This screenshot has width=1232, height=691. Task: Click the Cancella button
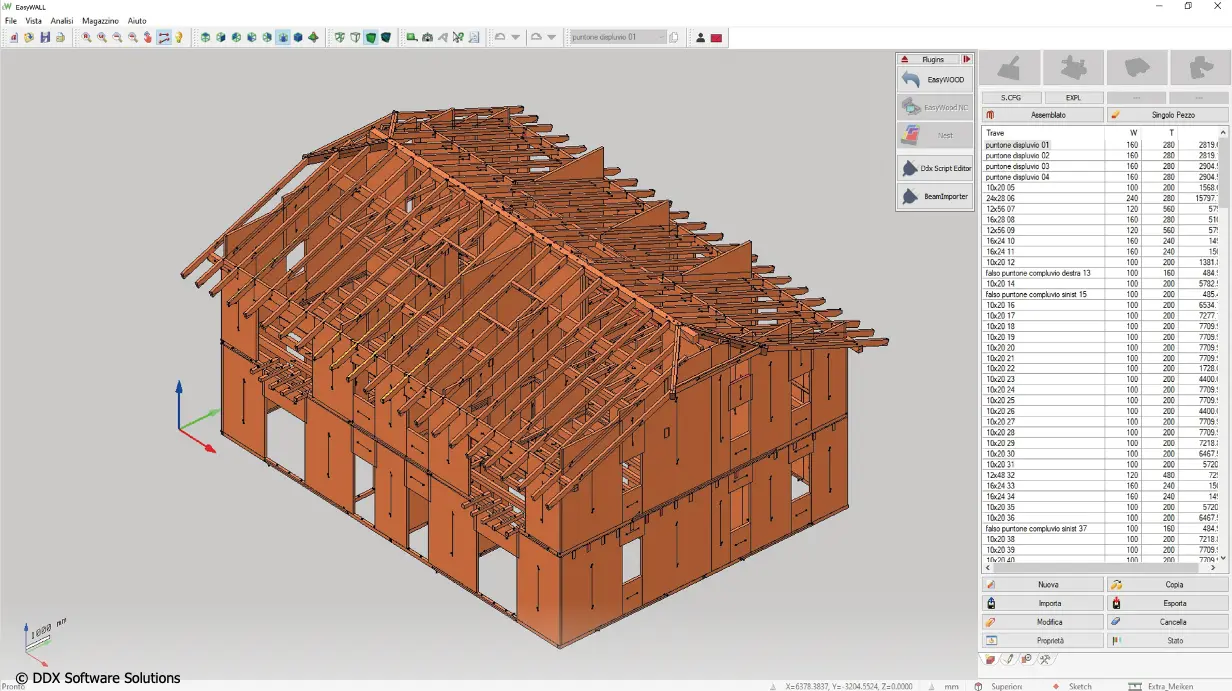pyautogui.click(x=1168, y=622)
